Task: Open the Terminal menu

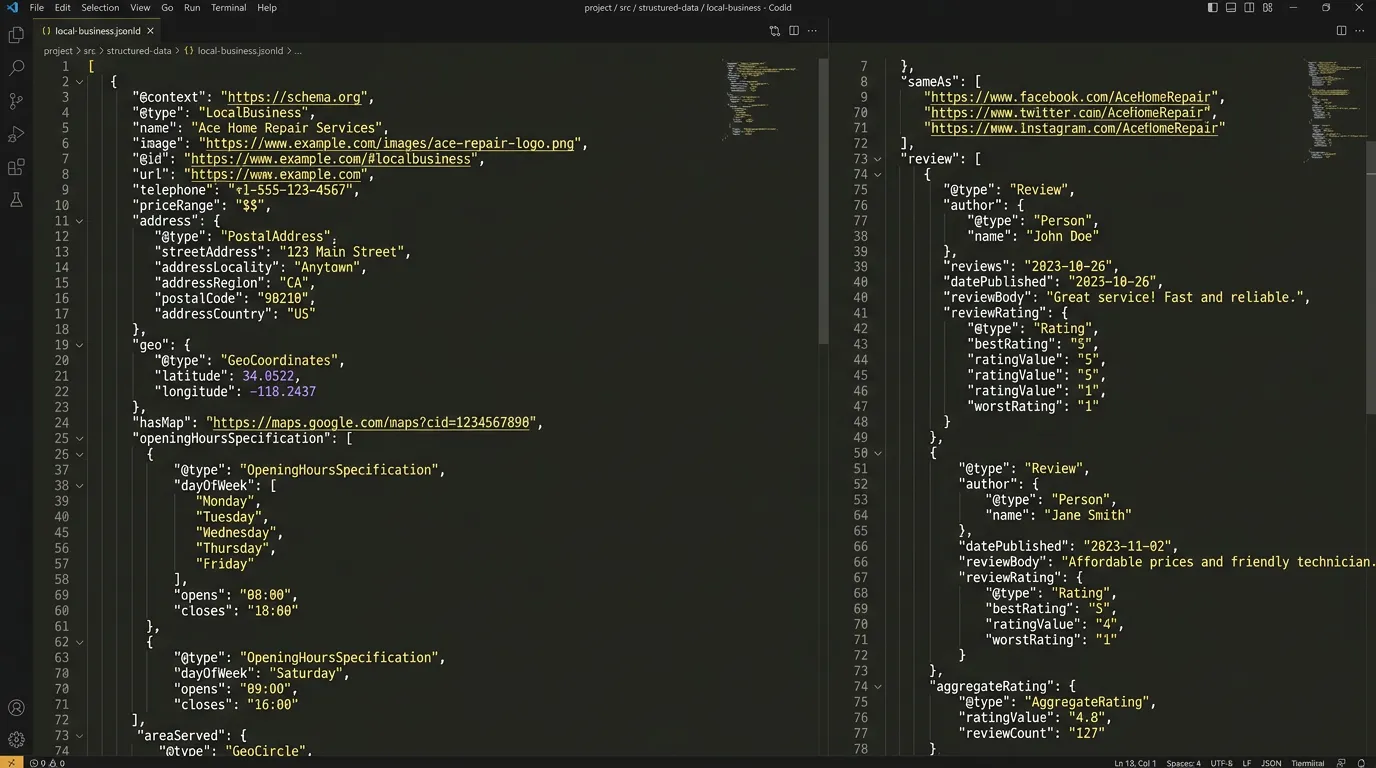Action: 228,7
